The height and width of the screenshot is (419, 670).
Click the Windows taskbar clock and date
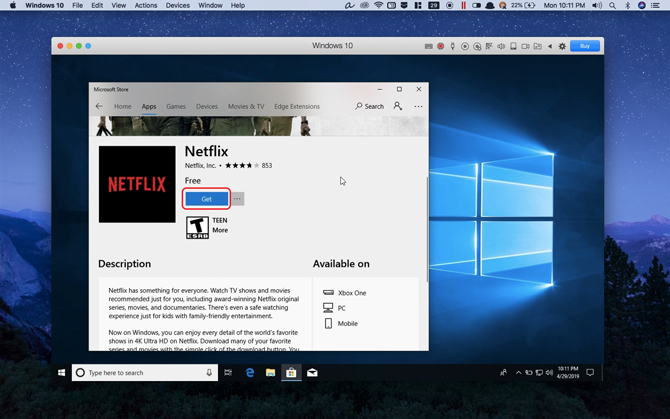coord(567,372)
